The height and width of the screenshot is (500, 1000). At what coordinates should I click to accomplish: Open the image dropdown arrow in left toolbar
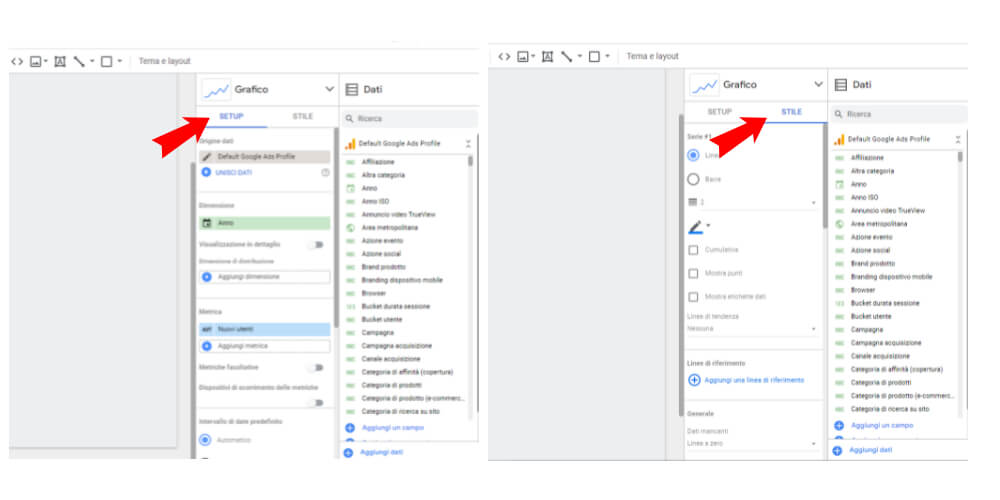(x=46, y=62)
